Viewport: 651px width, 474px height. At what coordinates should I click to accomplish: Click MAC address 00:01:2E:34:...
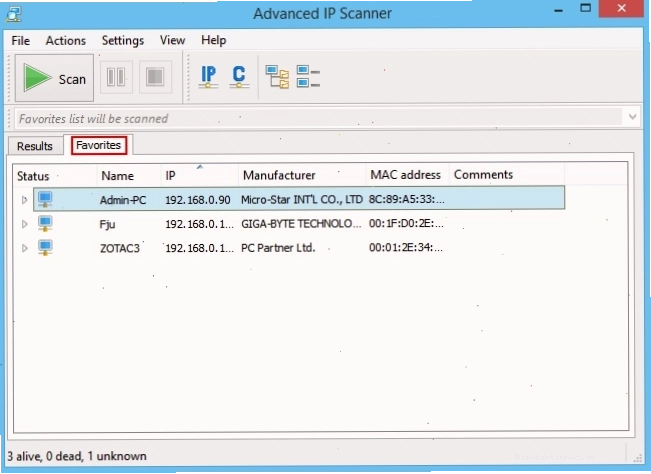pos(406,247)
